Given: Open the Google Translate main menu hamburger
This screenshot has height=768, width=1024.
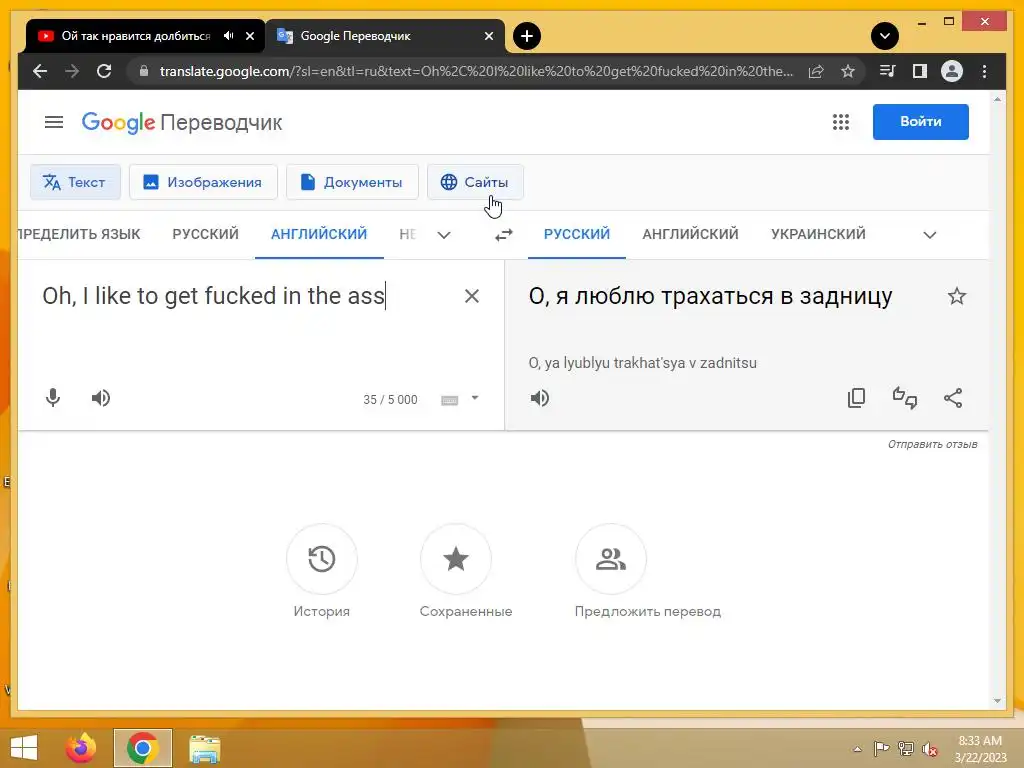Looking at the screenshot, I should 54,122.
